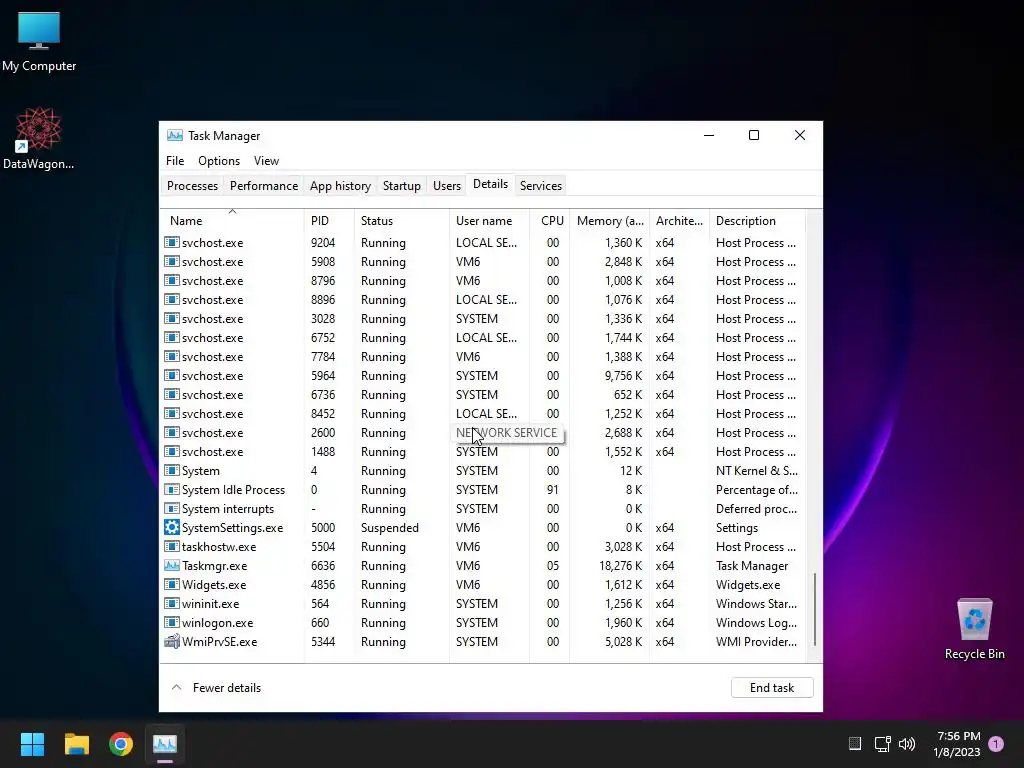Select the NT Kernel description cell
This screenshot has height=768, width=1024.
click(x=756, y=470)
